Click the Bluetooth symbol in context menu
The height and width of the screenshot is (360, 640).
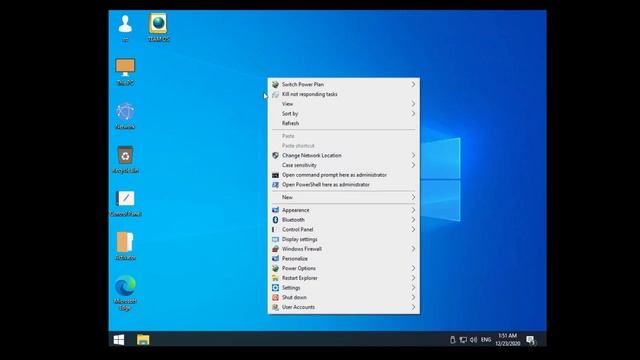(276, 220)
